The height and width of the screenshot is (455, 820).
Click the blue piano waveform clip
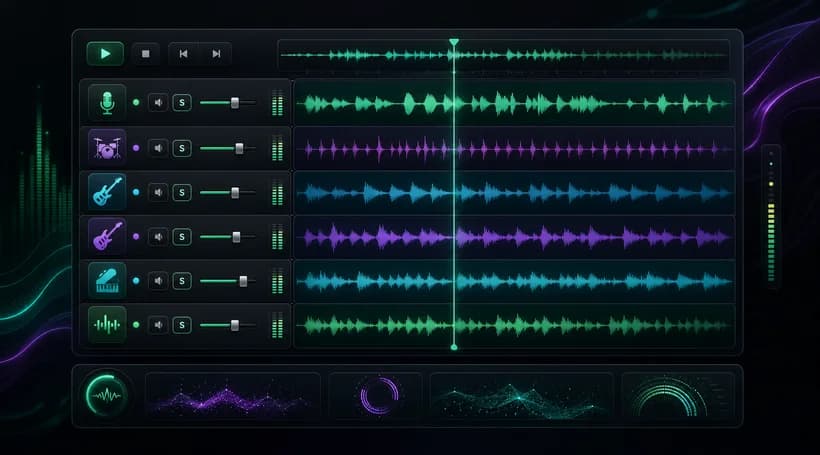(515, 281)
